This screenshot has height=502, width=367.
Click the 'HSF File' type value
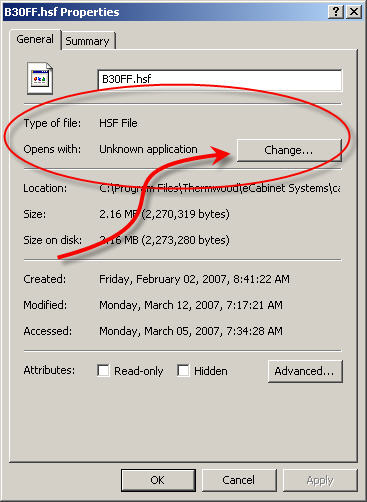pos(118,123)
